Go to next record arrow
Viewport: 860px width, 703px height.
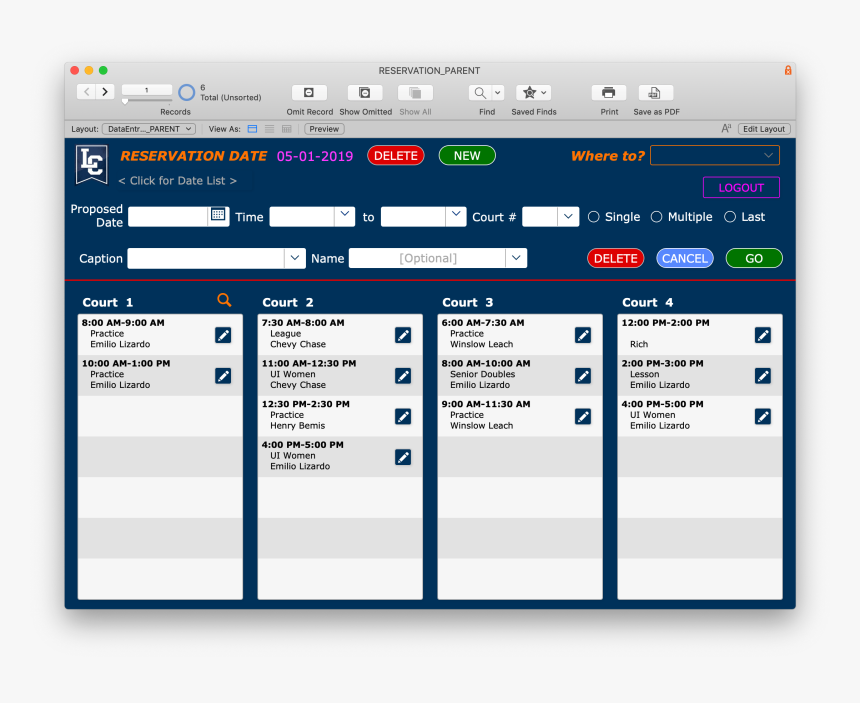point(105,92)
